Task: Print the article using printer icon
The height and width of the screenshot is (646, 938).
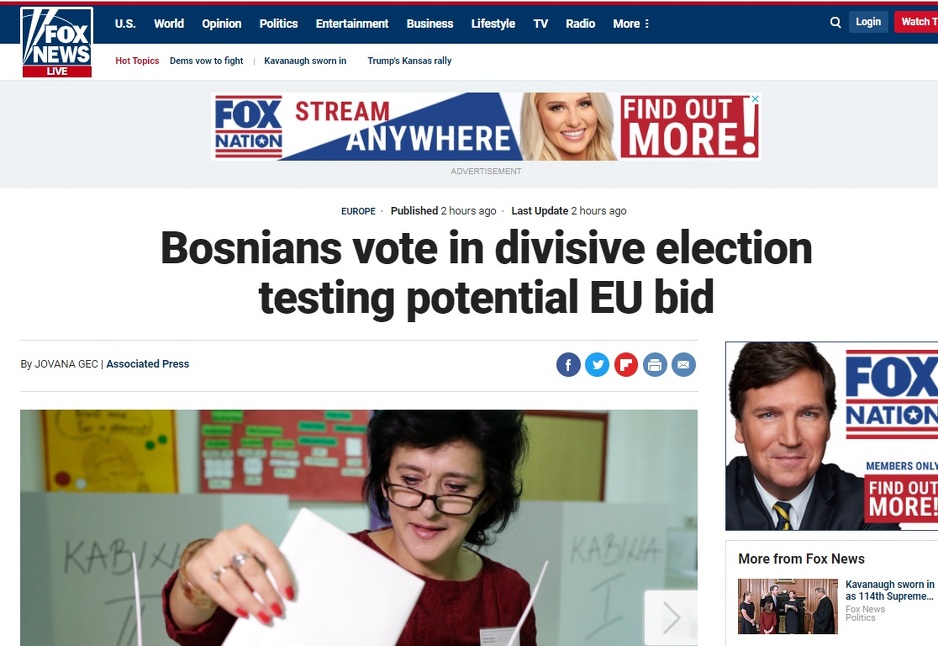Action: click(655, 364)
